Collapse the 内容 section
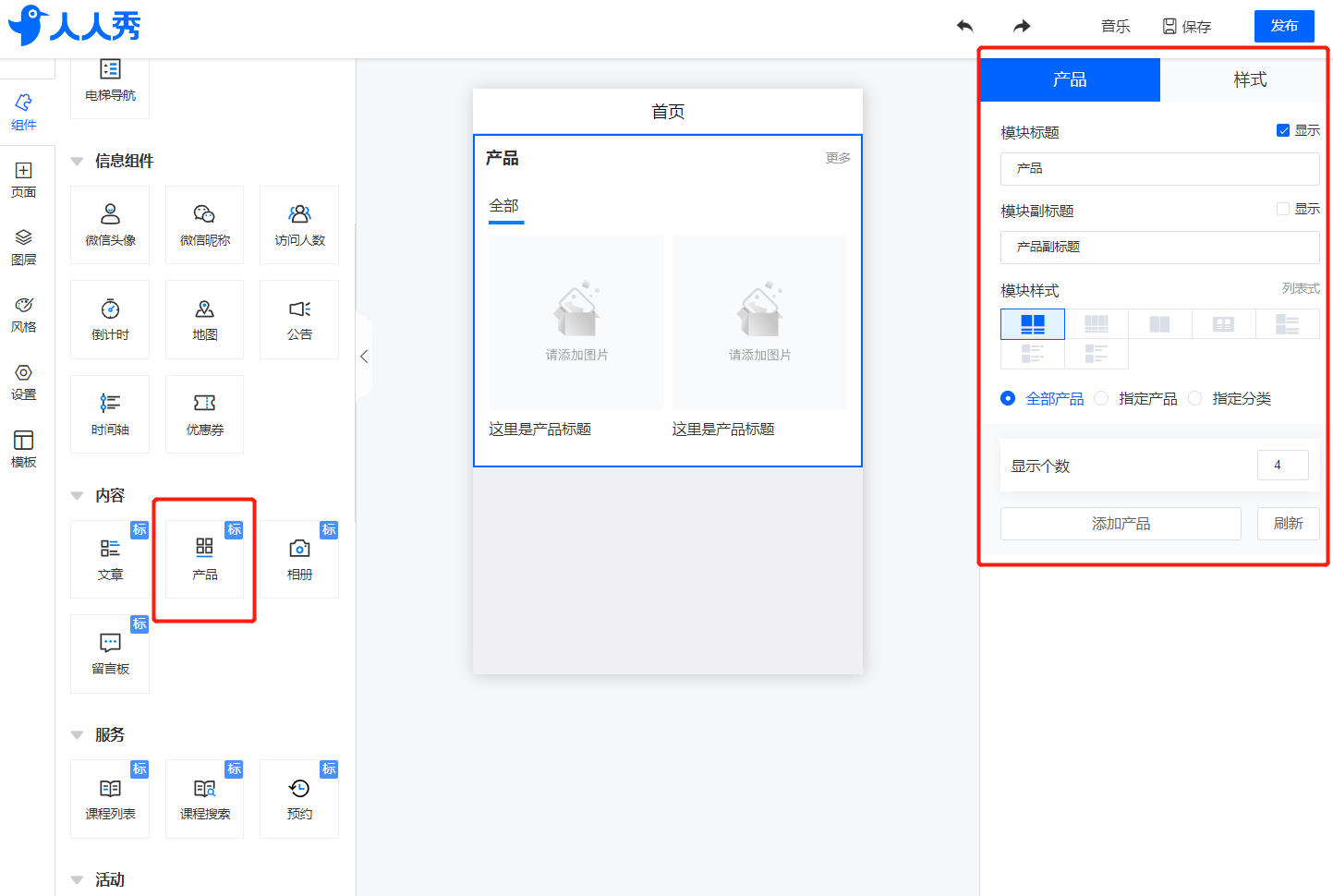The width and height of the screenshot is (1333, 896). pyautogui.click(x=78, y=496)
